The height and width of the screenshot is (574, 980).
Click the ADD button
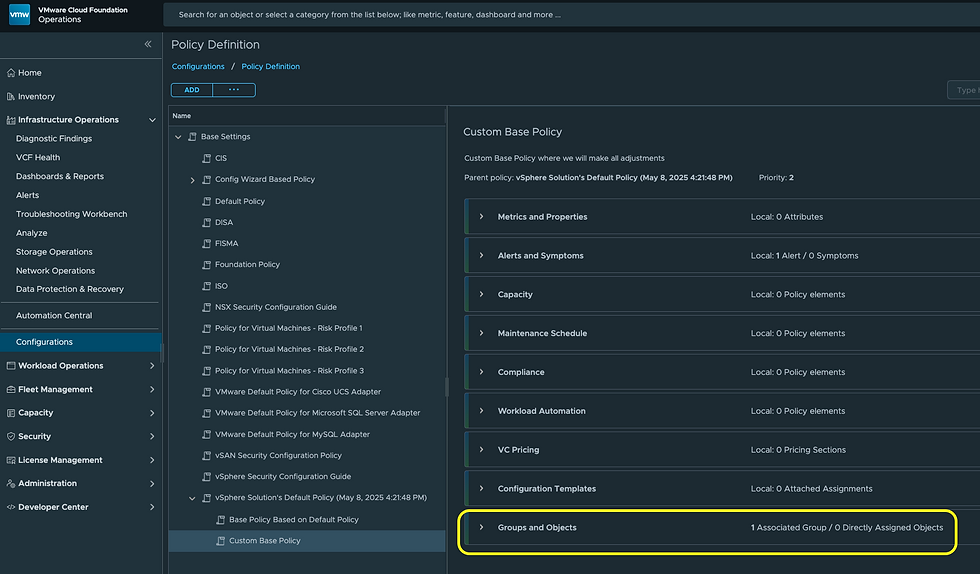click(192, 90)
